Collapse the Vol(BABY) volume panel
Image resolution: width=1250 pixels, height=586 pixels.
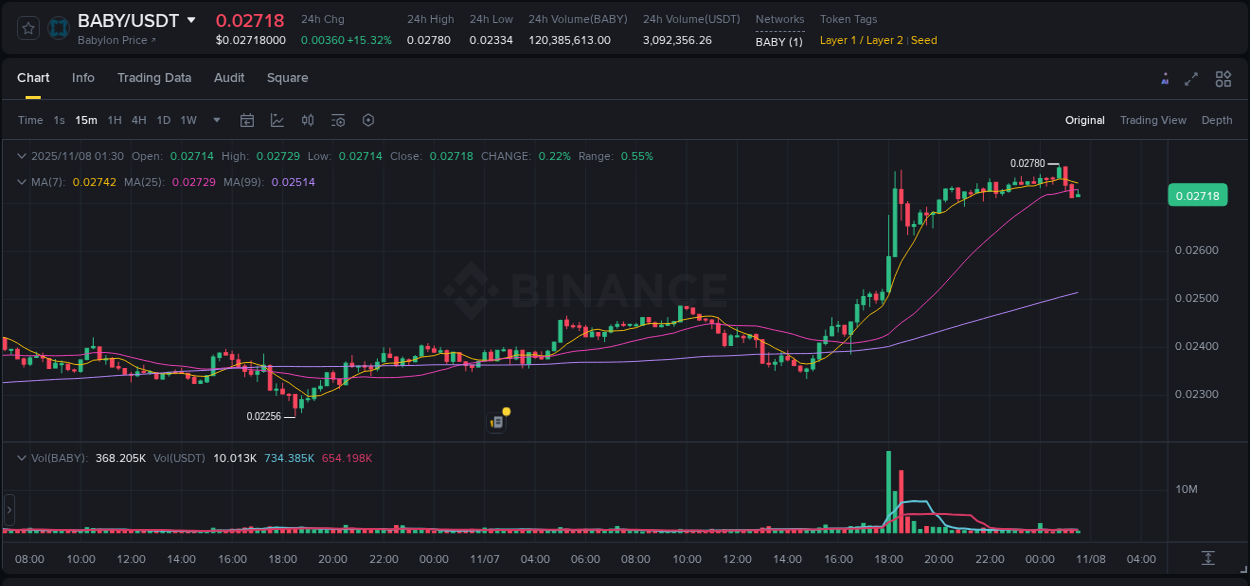[x=21, y=457]
